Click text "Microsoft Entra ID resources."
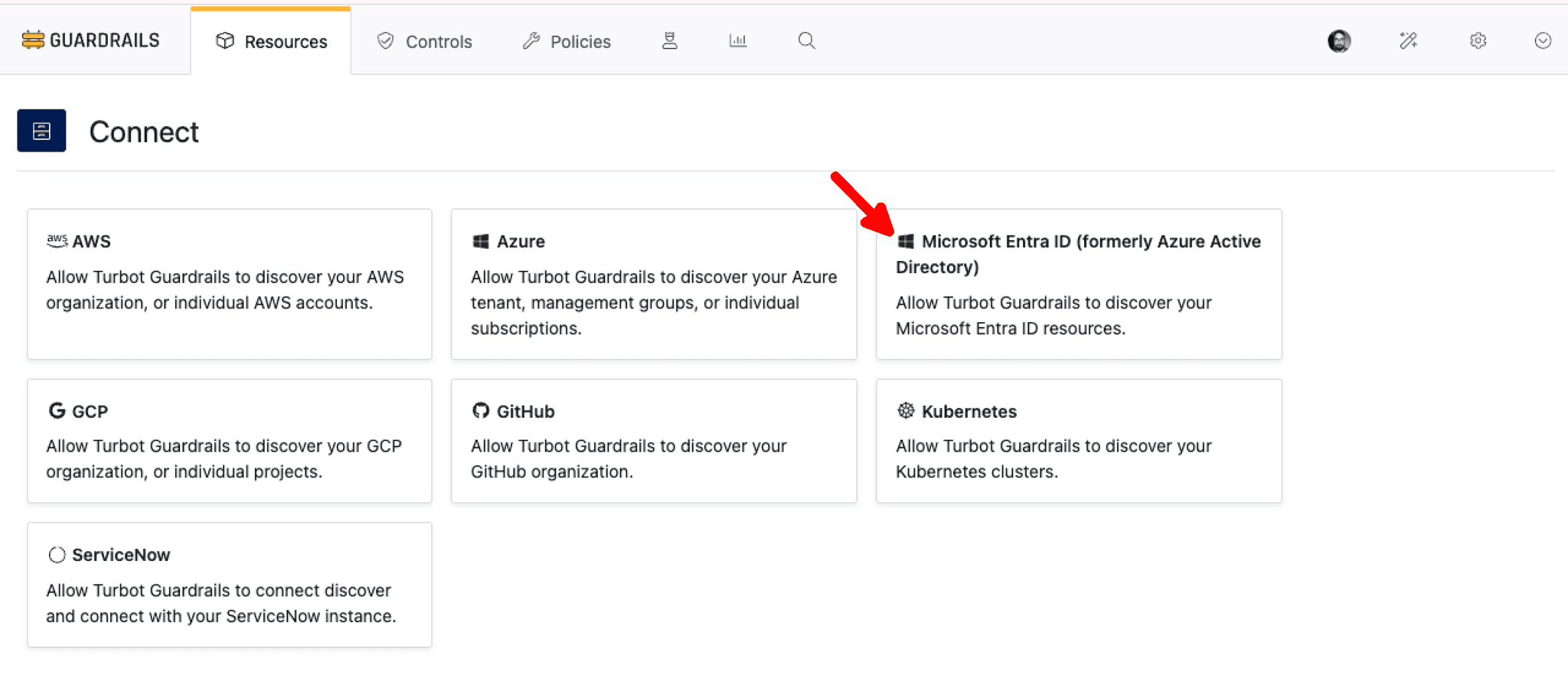 [x=1011, y=328]
